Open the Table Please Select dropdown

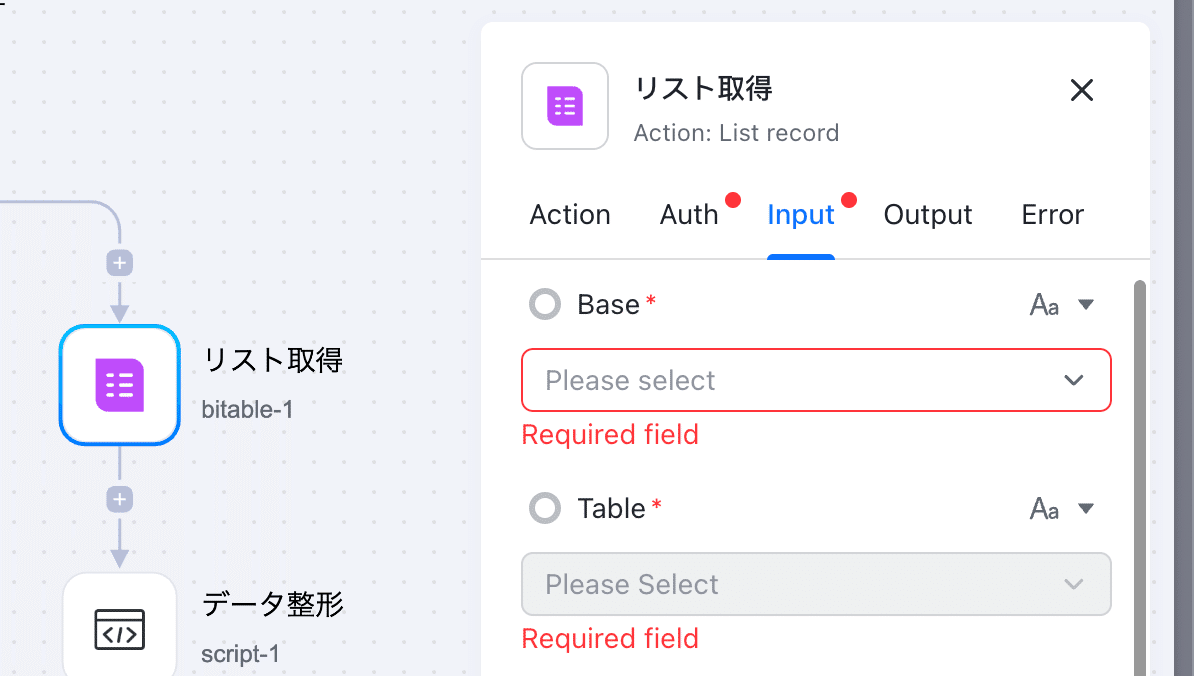(x=816, y=584)
